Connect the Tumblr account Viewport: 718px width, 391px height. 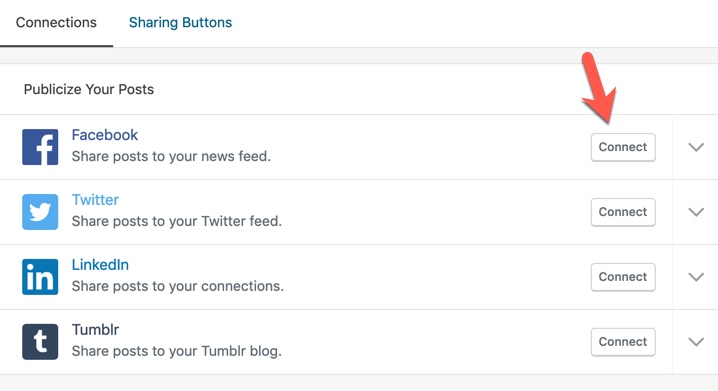623,342
